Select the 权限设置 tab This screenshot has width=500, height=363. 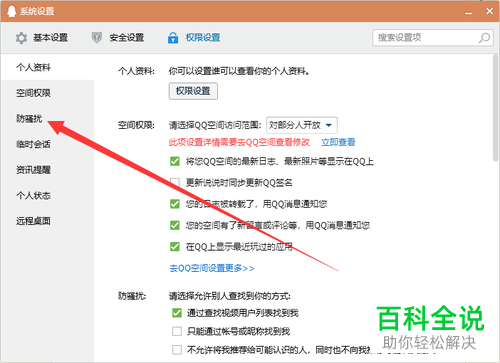coord(194,38)
